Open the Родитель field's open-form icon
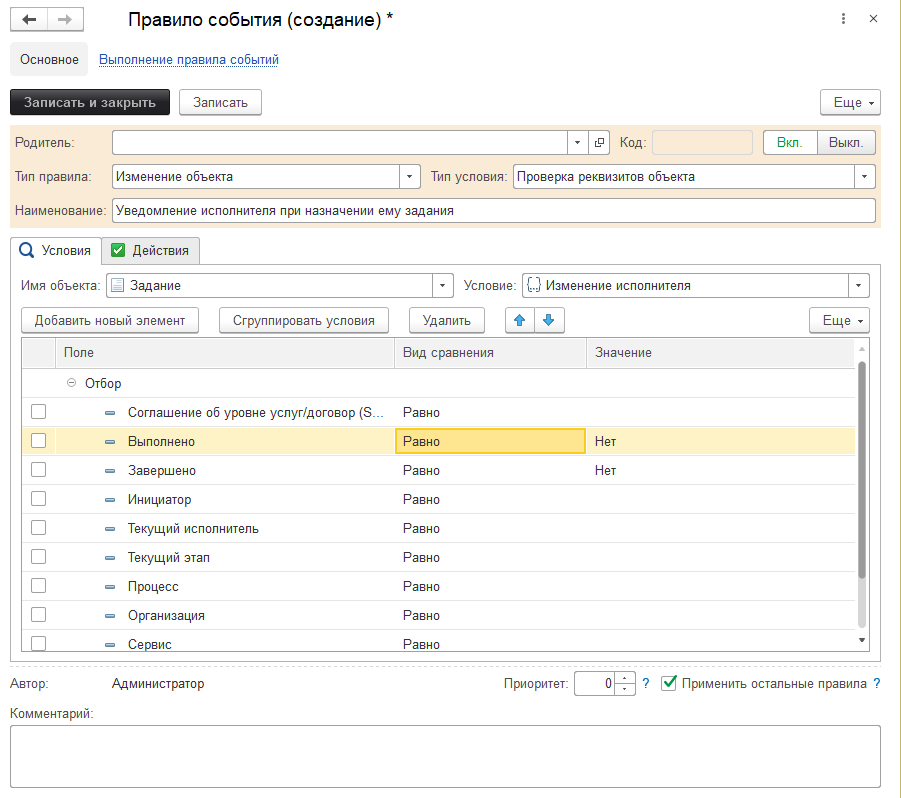Viewport: 901px width, 798px height. click(x=599, y=143)
